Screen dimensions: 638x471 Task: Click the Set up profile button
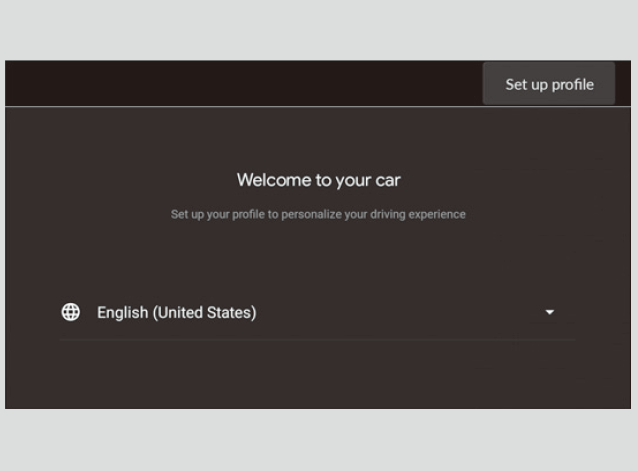(x=548, y=84)
